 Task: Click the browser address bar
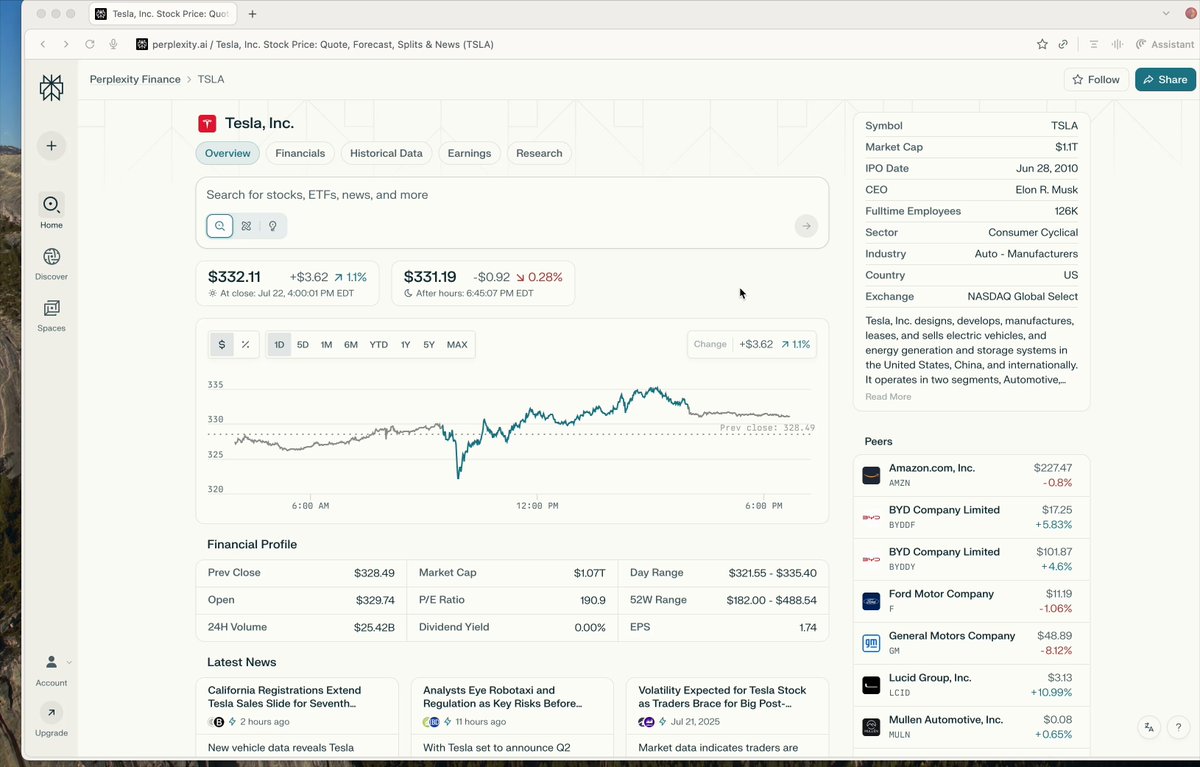580,44
